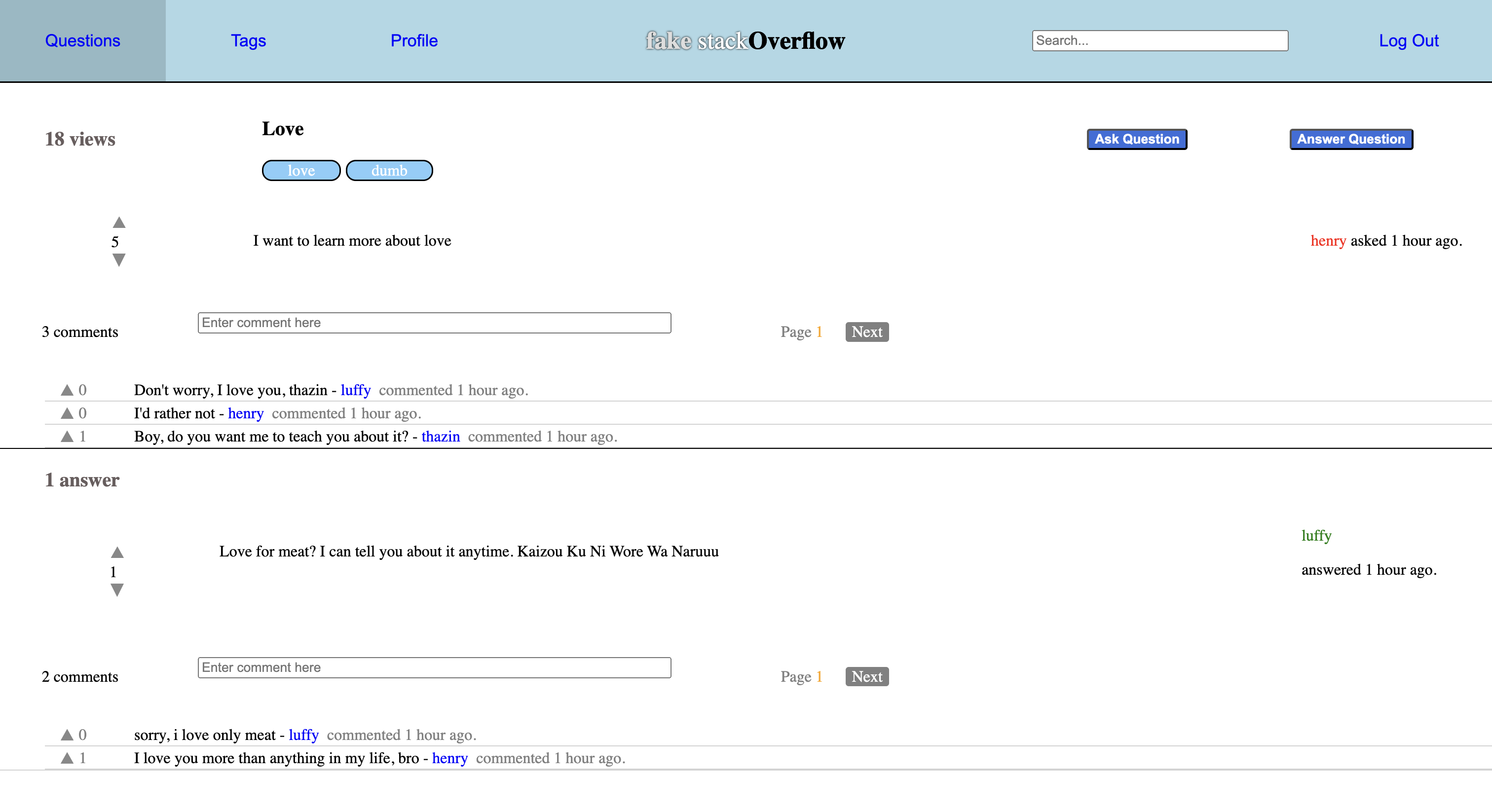Upvote thazin's comment on the question
Image resolution: width=1492 pixels, height=812 pixels.
pyautogui.click(x=67, y=436)
